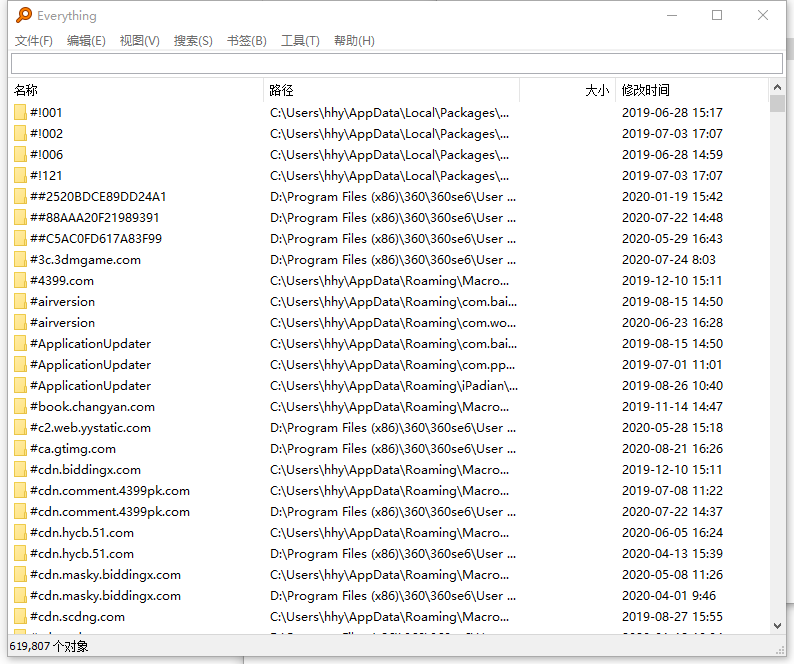
Task: Click the search input field
Action: click(397, 63)
